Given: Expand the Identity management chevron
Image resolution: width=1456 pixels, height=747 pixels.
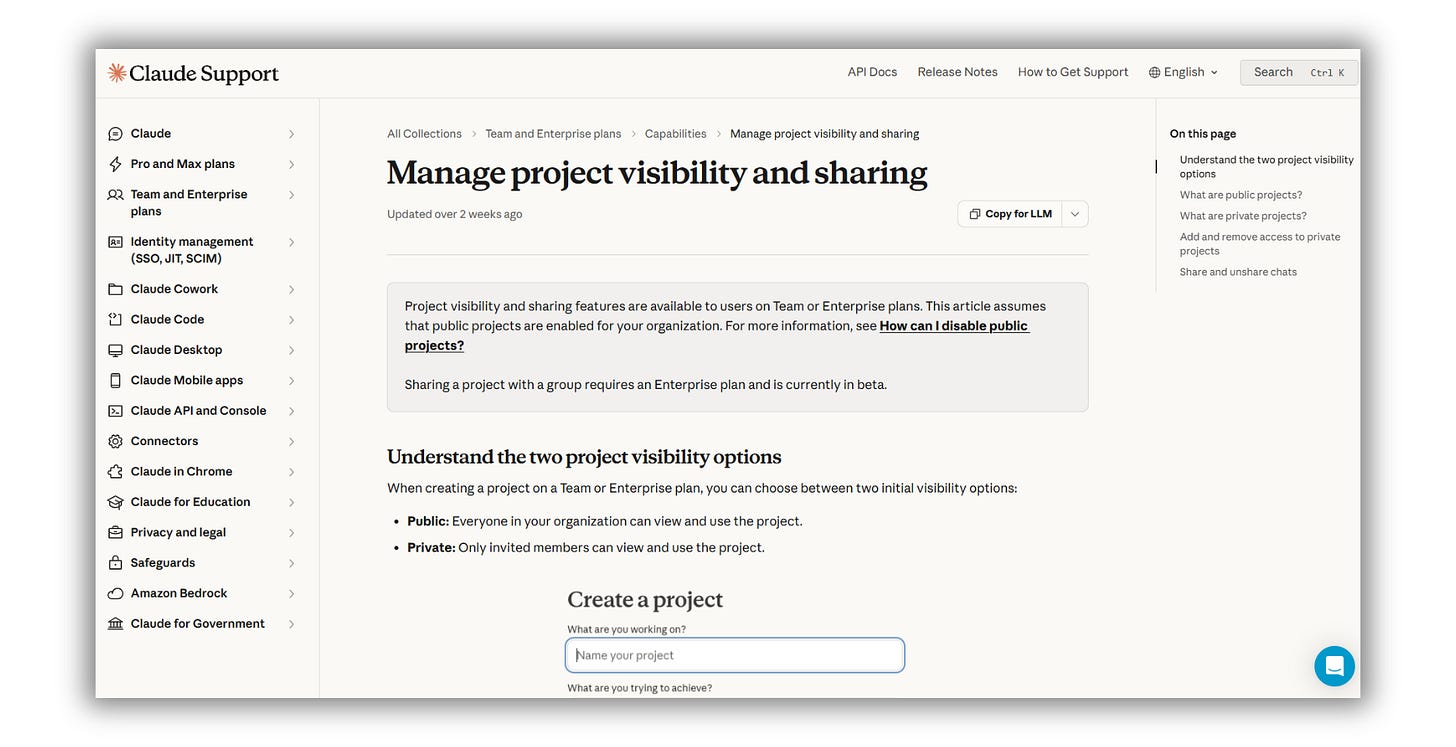Looking at the screenshot, I should 292,242.
